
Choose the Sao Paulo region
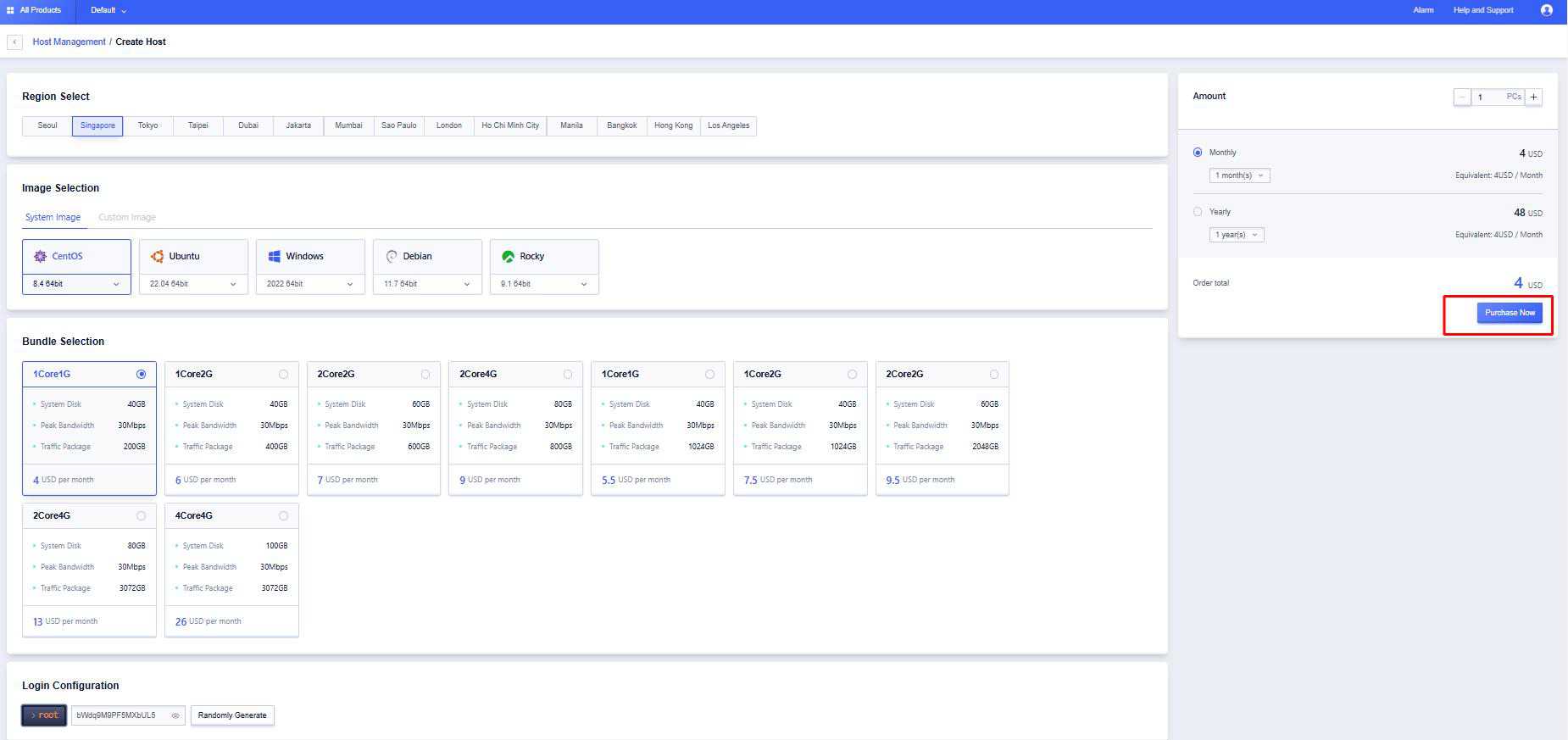[x=398, y=125]
